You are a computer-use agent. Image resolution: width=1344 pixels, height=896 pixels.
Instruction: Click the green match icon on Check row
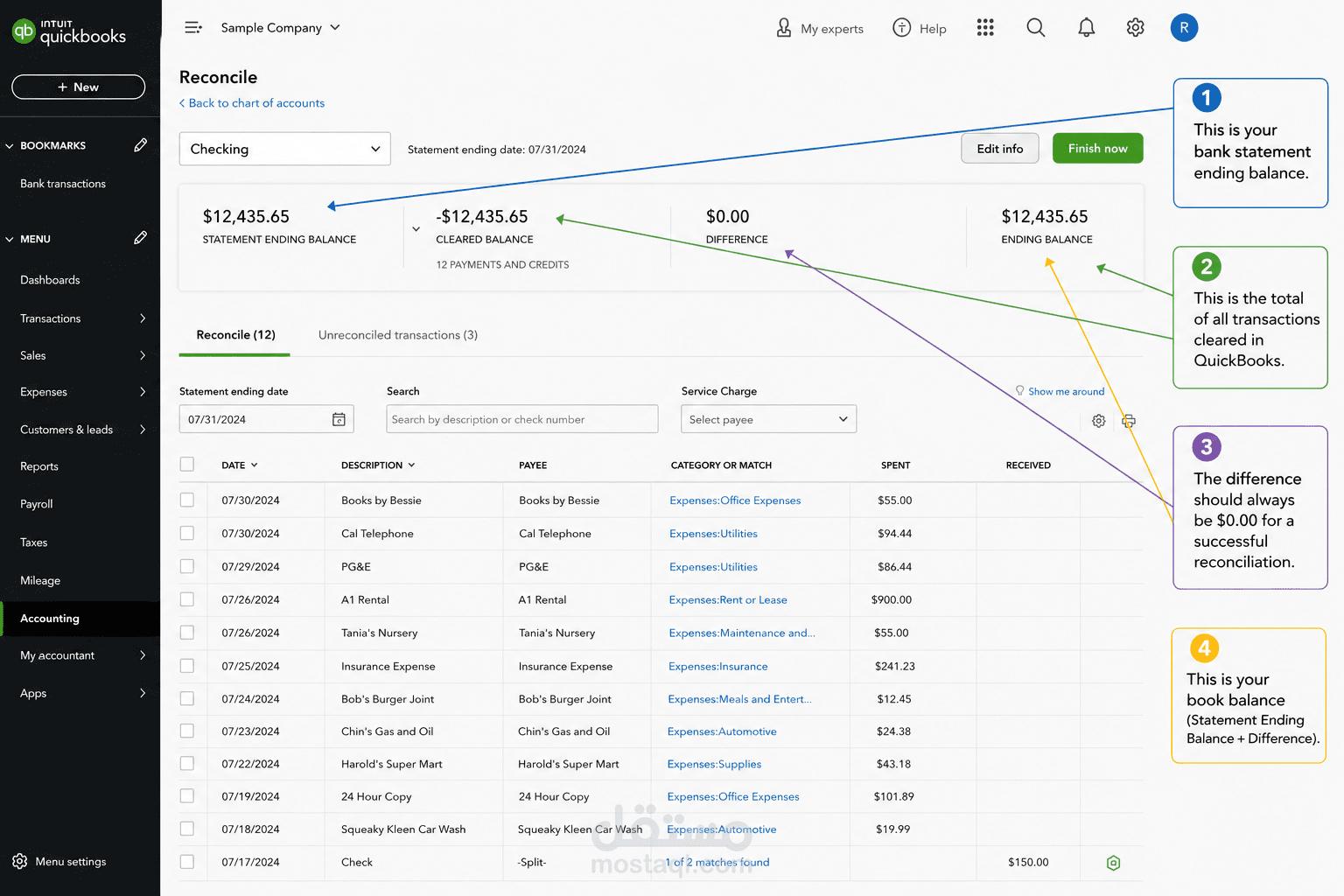point(1113,863)
